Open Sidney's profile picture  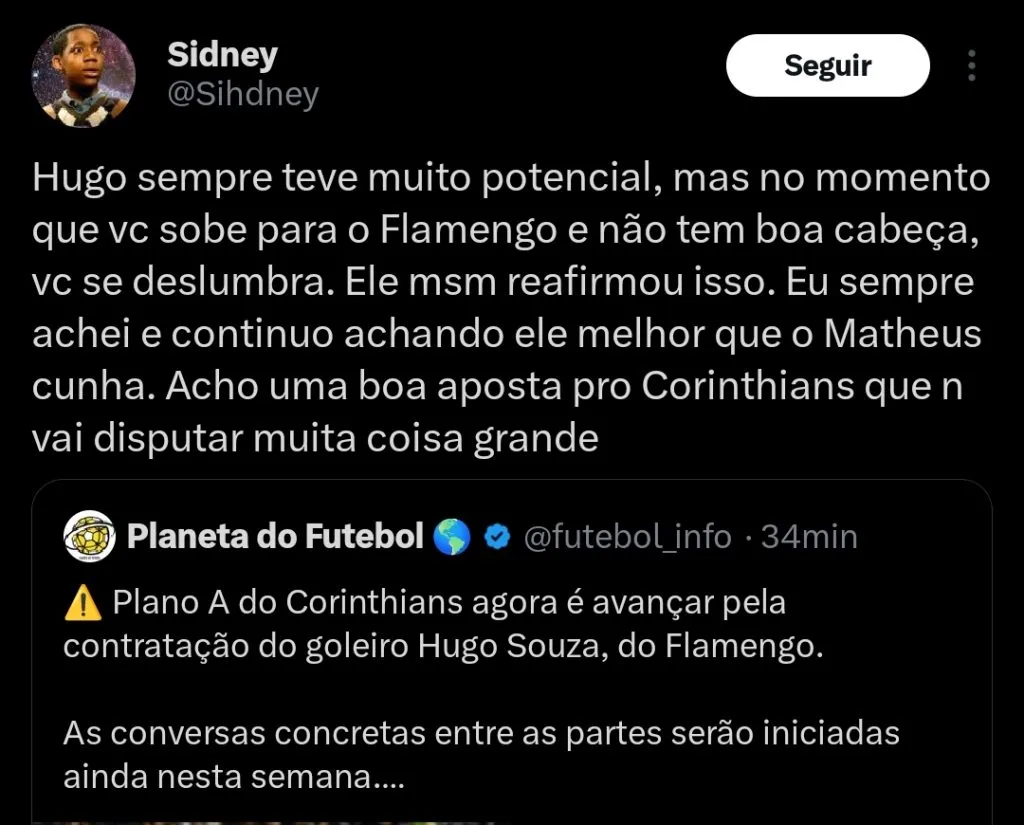click(x=84, y=75)
